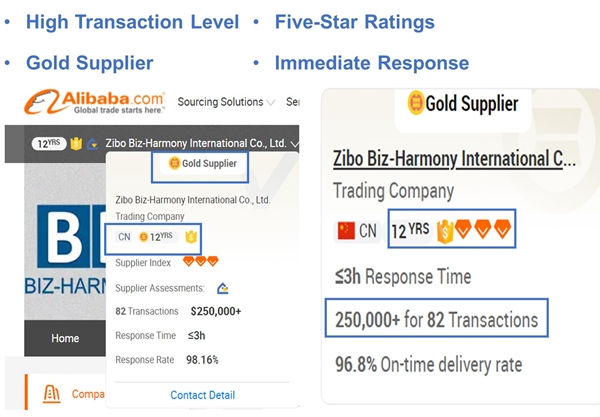The height and width of the screenshot is (417, 600).
Task: Click the company building icon in sidebar
Action: 42,392
